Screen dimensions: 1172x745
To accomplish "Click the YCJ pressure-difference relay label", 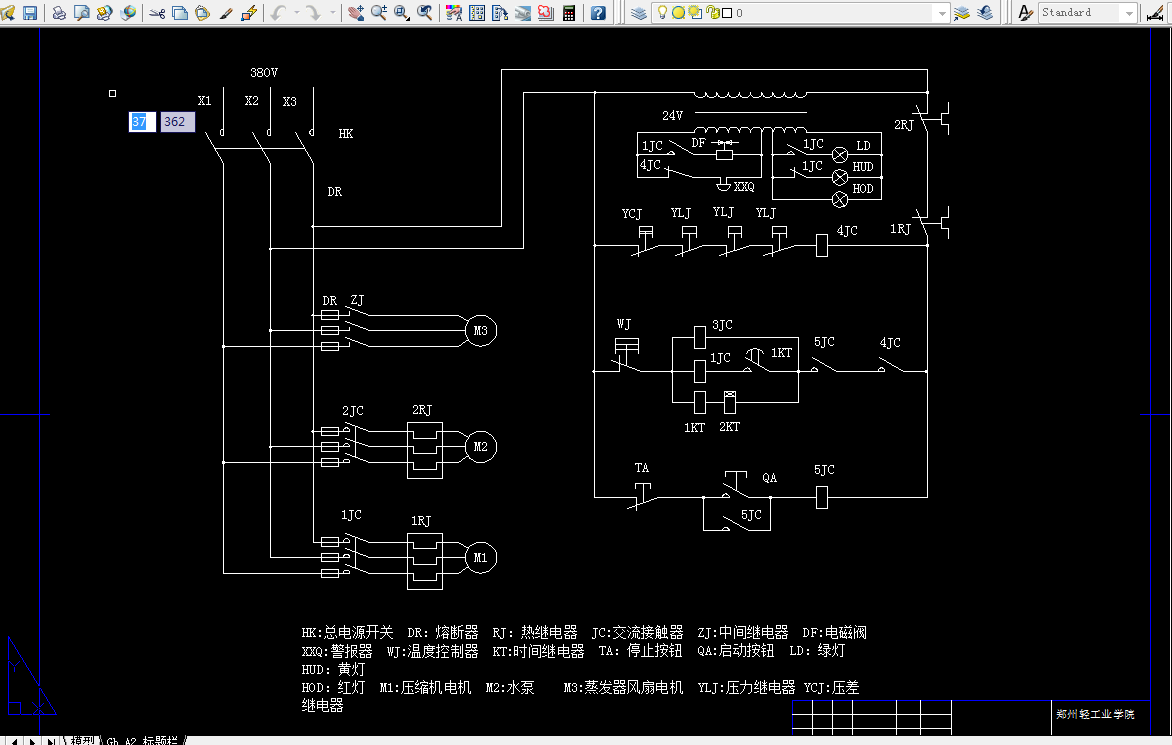I will 632,214.
